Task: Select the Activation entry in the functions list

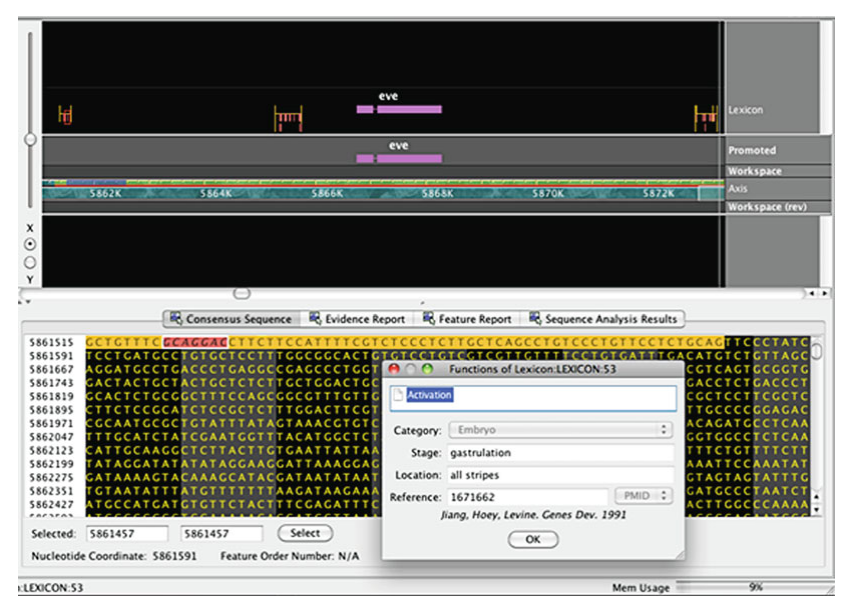Action: 430,395
